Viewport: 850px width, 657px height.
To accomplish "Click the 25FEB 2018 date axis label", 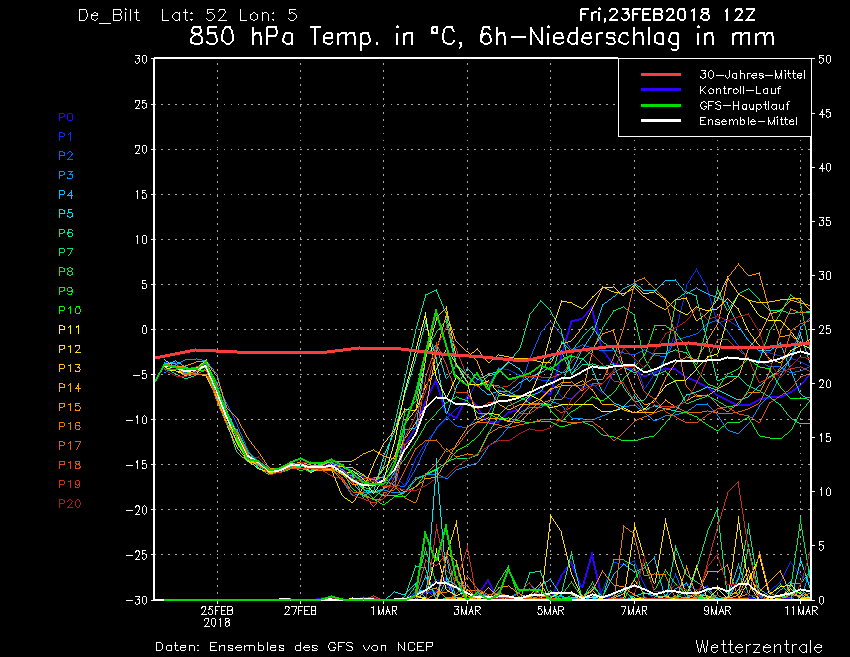I will (217, 616).
